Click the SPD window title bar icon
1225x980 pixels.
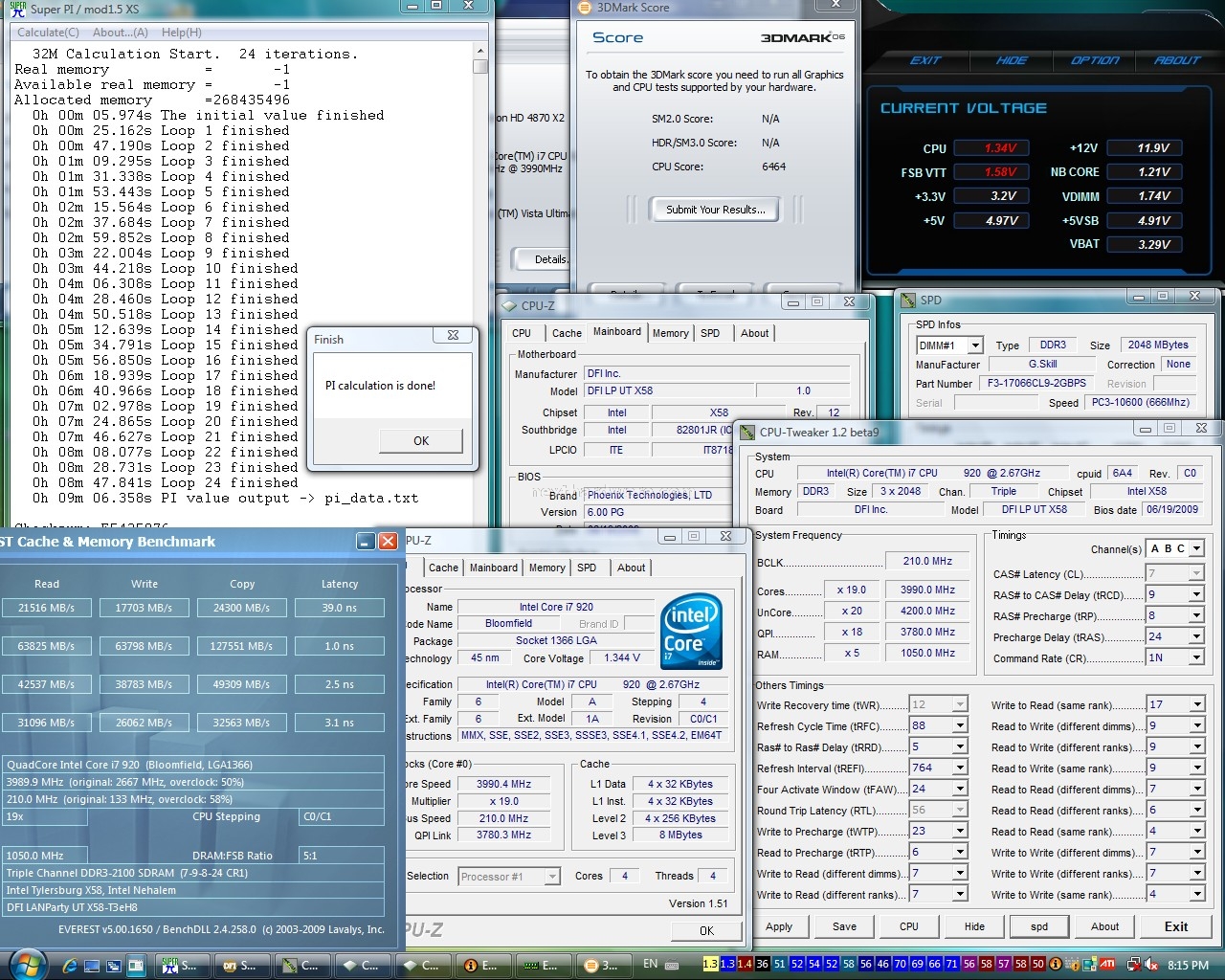point(908,300)
